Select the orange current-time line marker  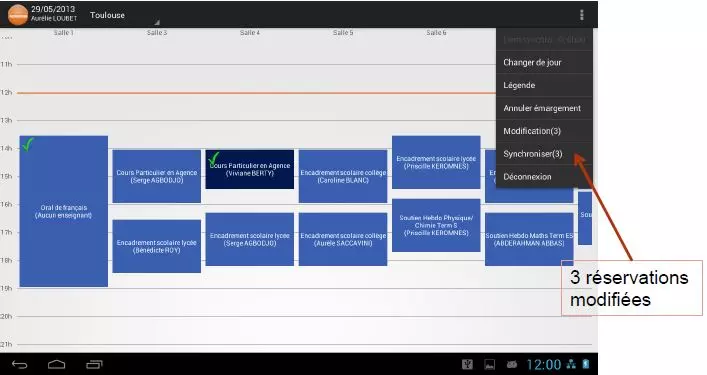point(256,93)
